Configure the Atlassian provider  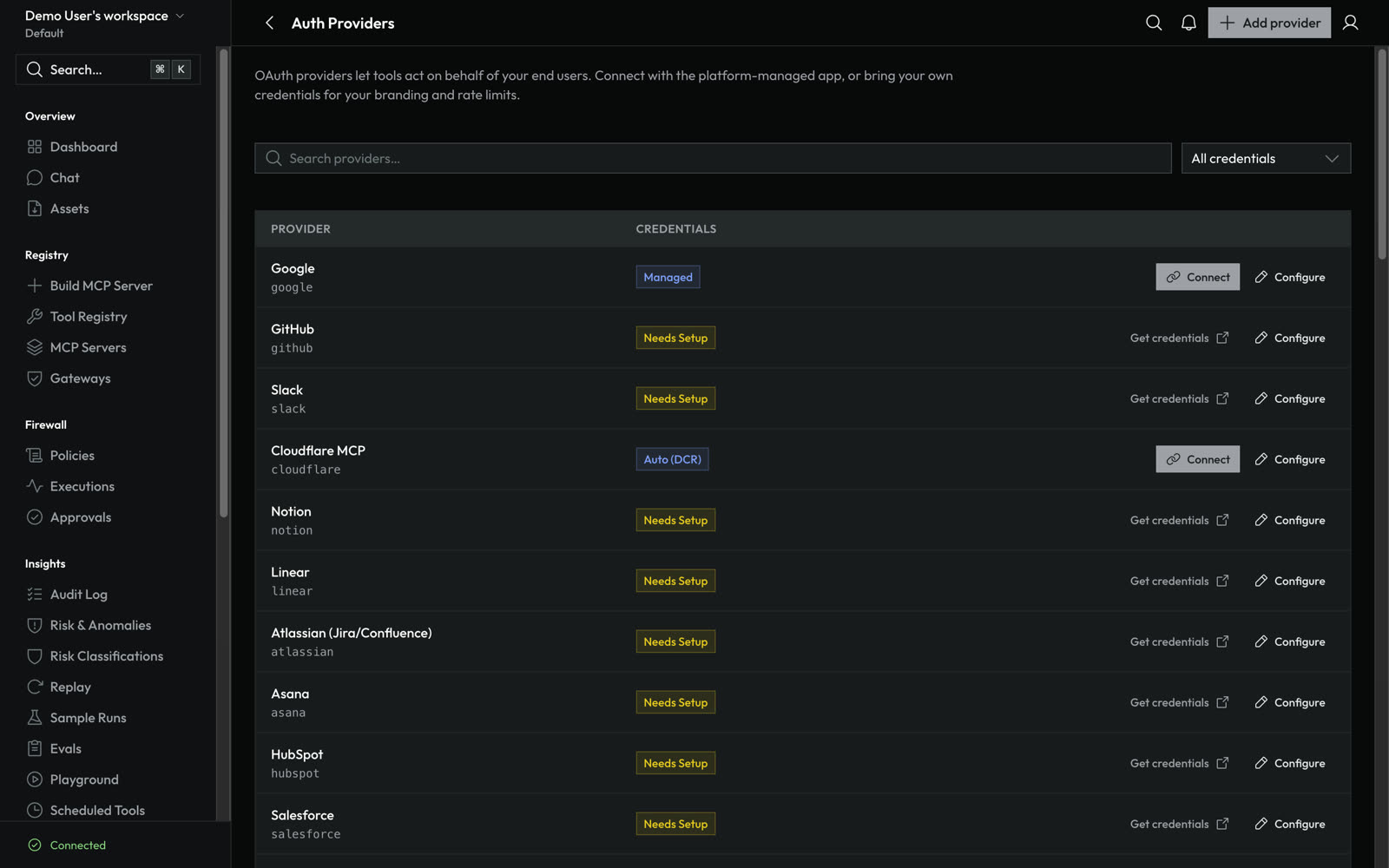tap(1290, 641)
